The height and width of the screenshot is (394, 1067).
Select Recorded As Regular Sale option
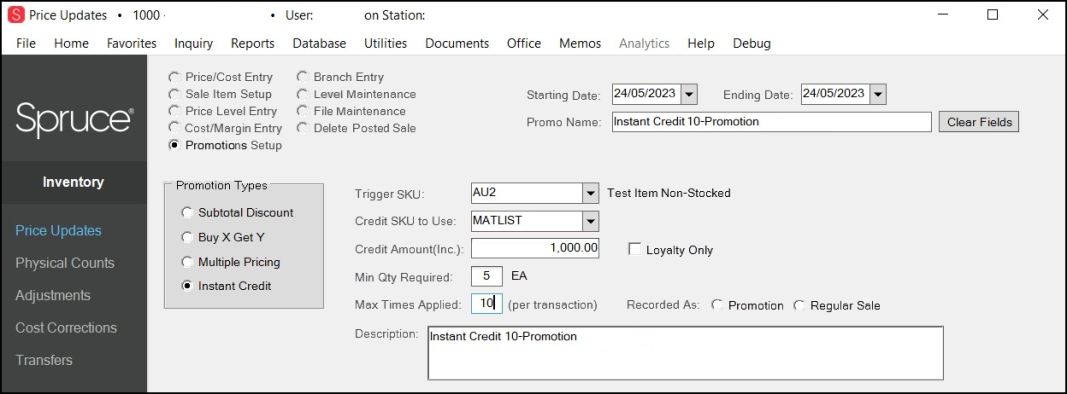coord(799,306)
